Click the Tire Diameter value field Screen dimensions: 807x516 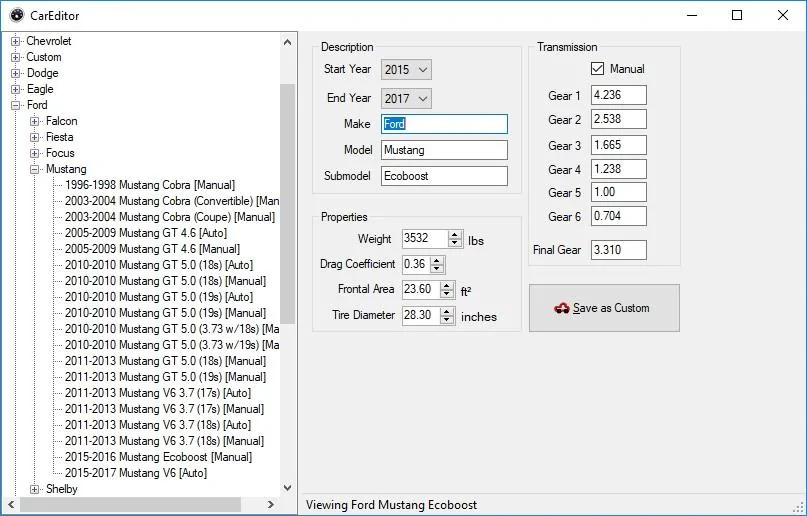pyautogui.click(x=421, y=315)
